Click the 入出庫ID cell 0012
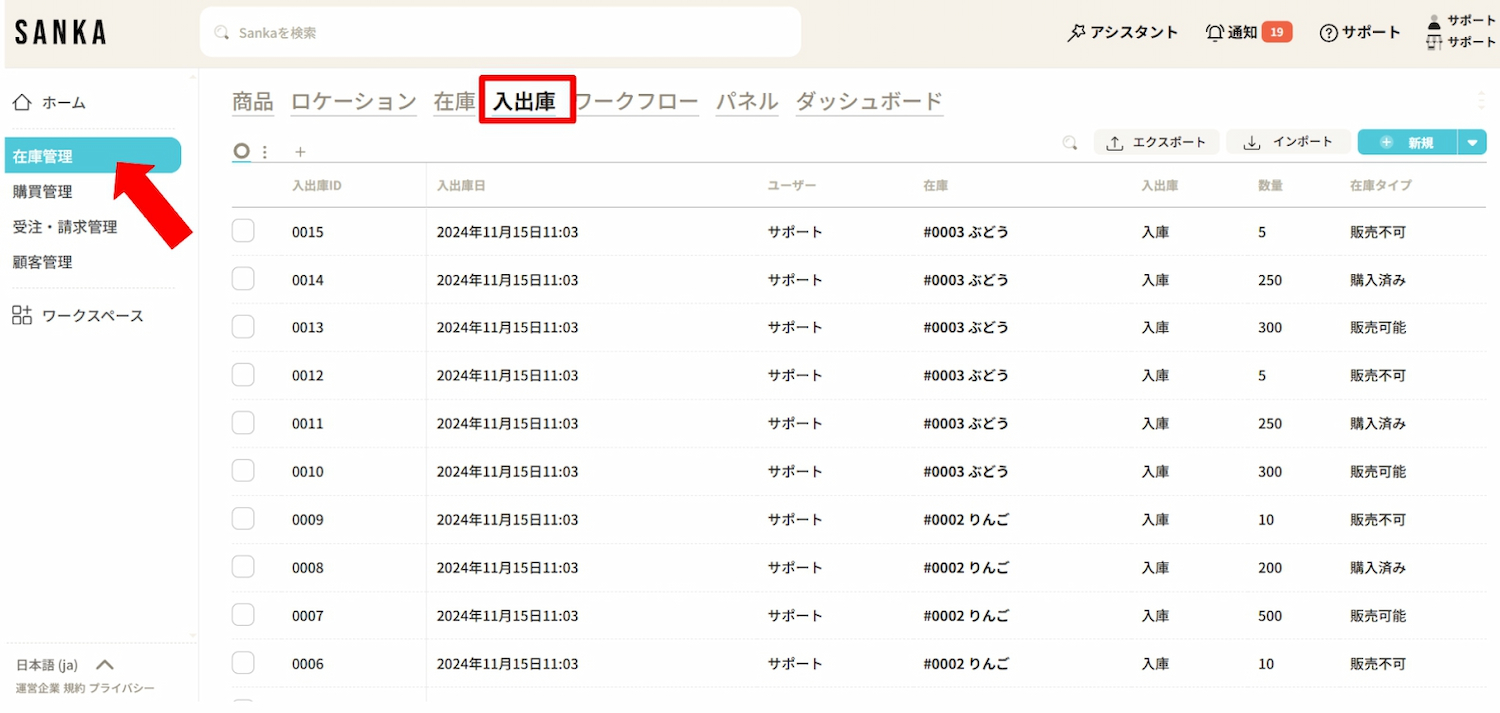1500x713 pixels. 308,376
